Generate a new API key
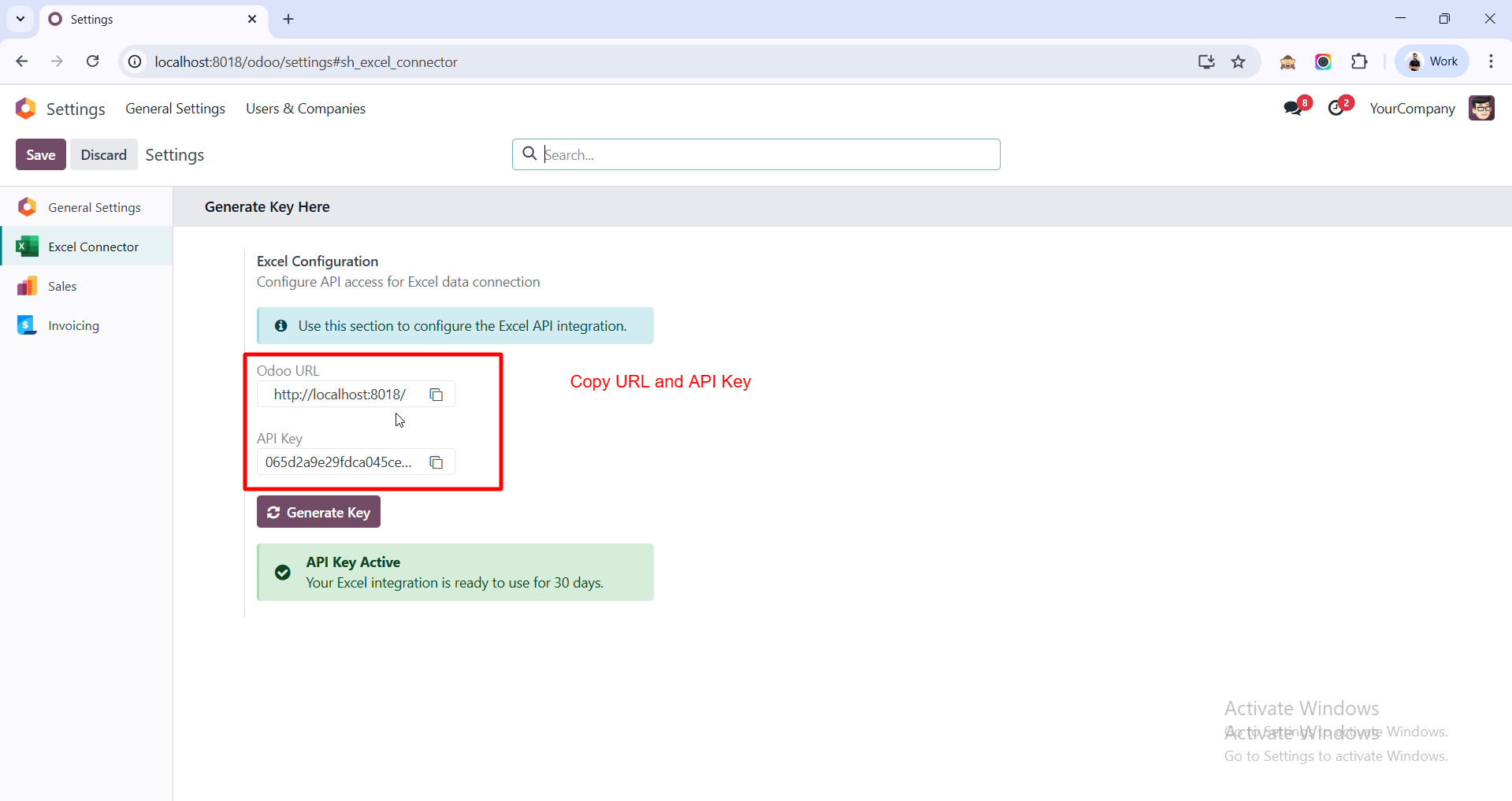 (318, 512)
